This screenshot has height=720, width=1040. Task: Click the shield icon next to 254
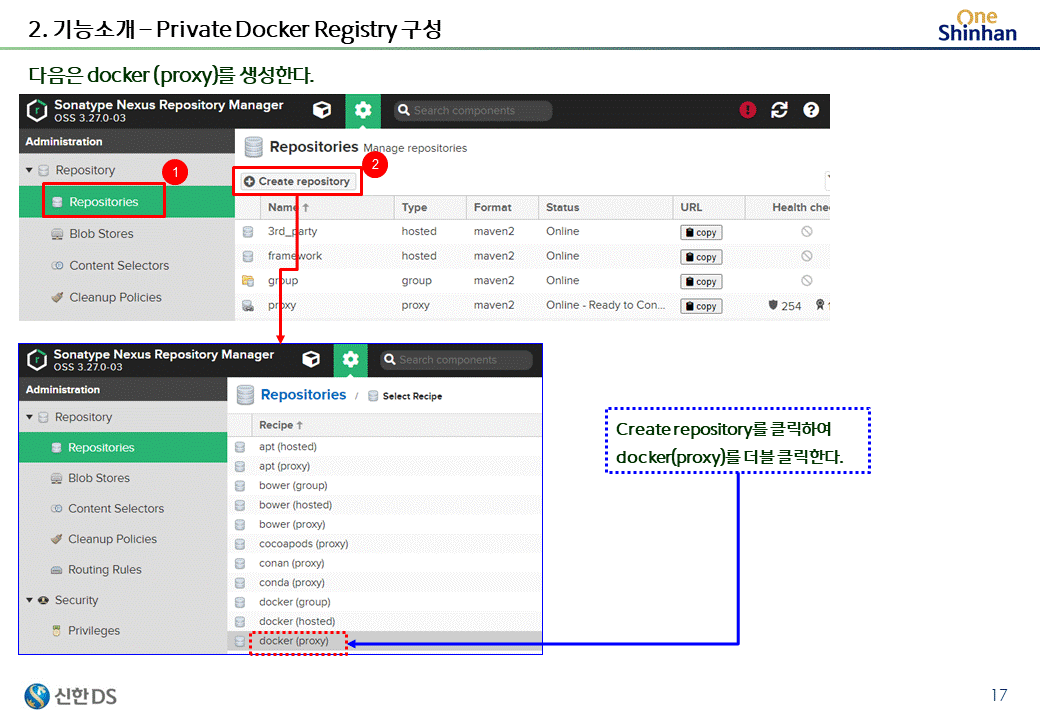tap(773, 305)
